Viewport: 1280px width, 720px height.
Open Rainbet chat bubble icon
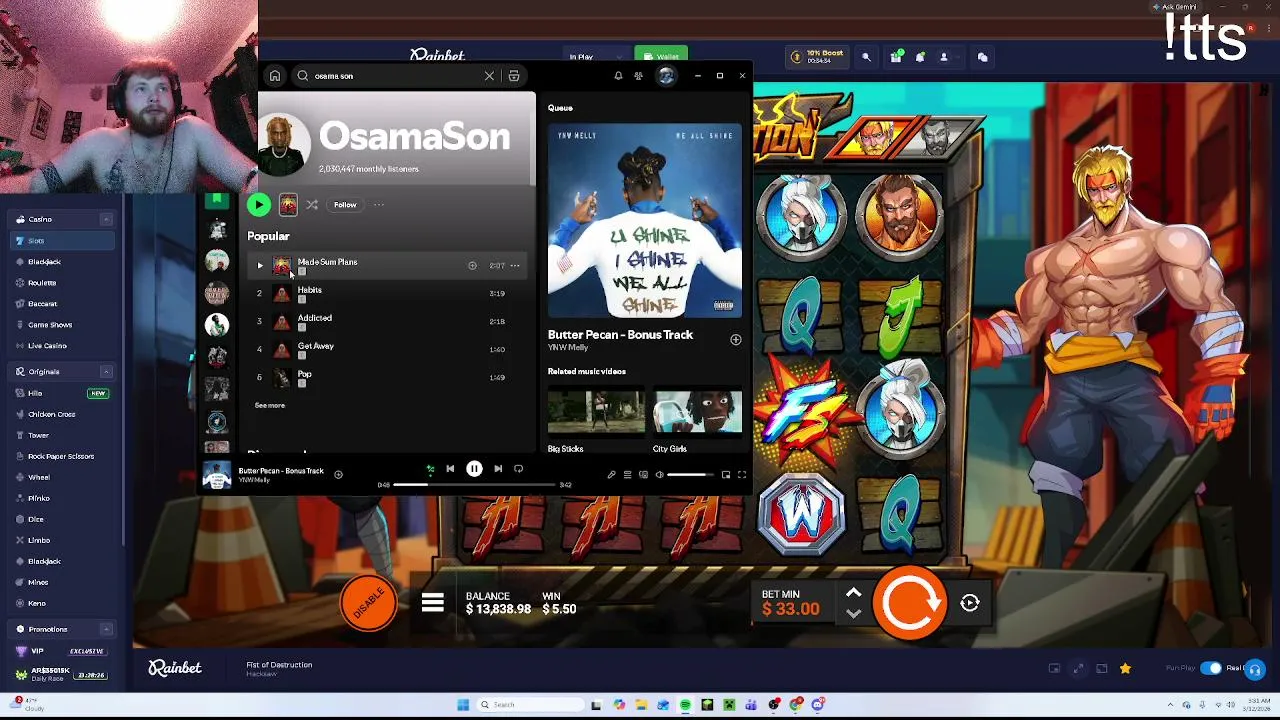click(982, 58)
